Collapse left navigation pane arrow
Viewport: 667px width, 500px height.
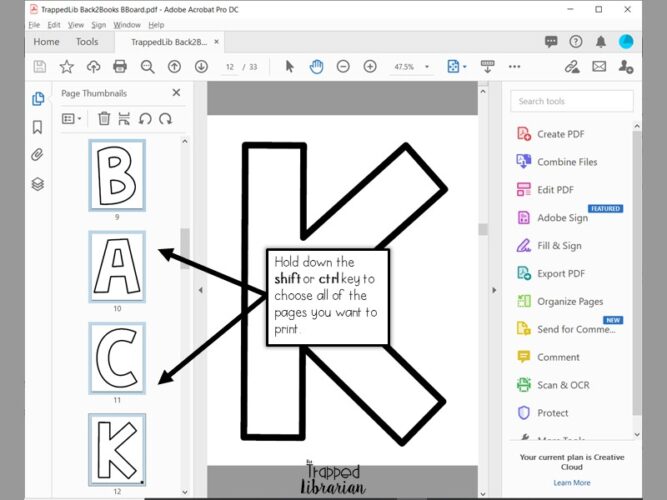(200, 290)
